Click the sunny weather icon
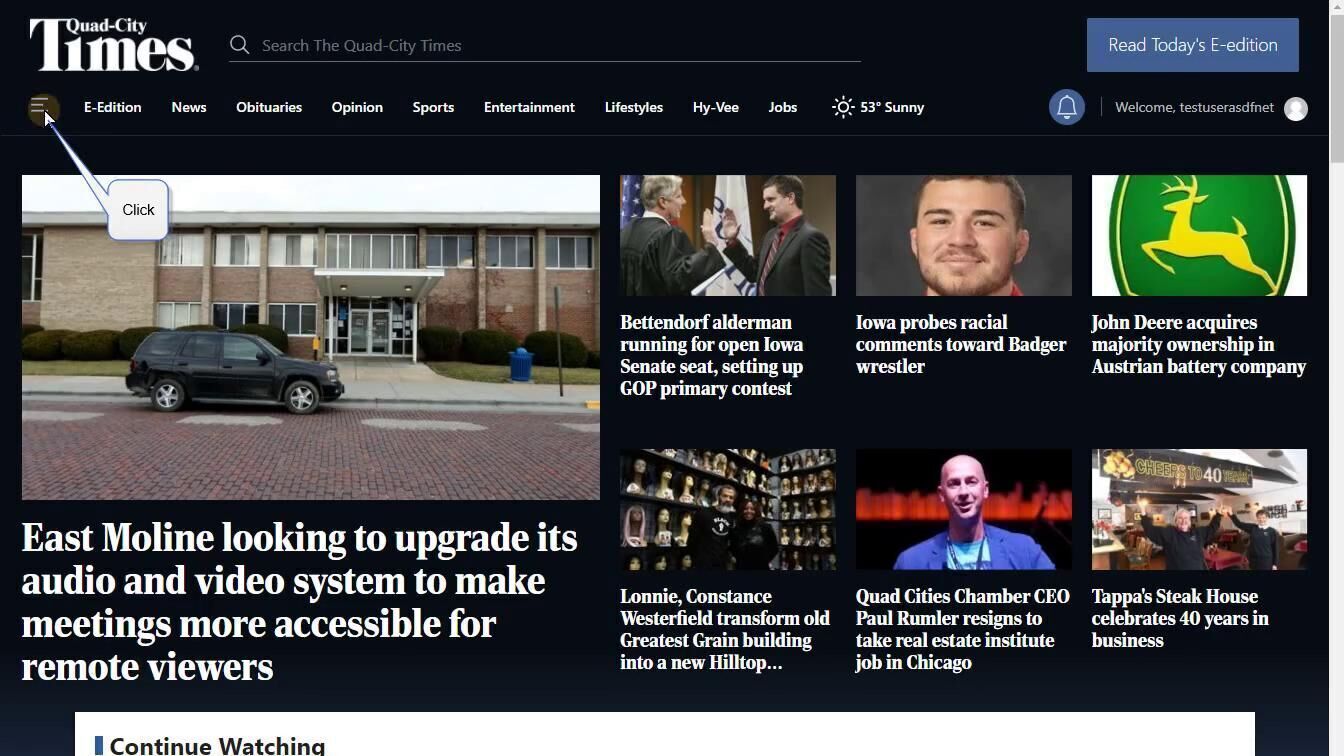The height and width of the screenshot is (756, 1344). pos(843,107)
